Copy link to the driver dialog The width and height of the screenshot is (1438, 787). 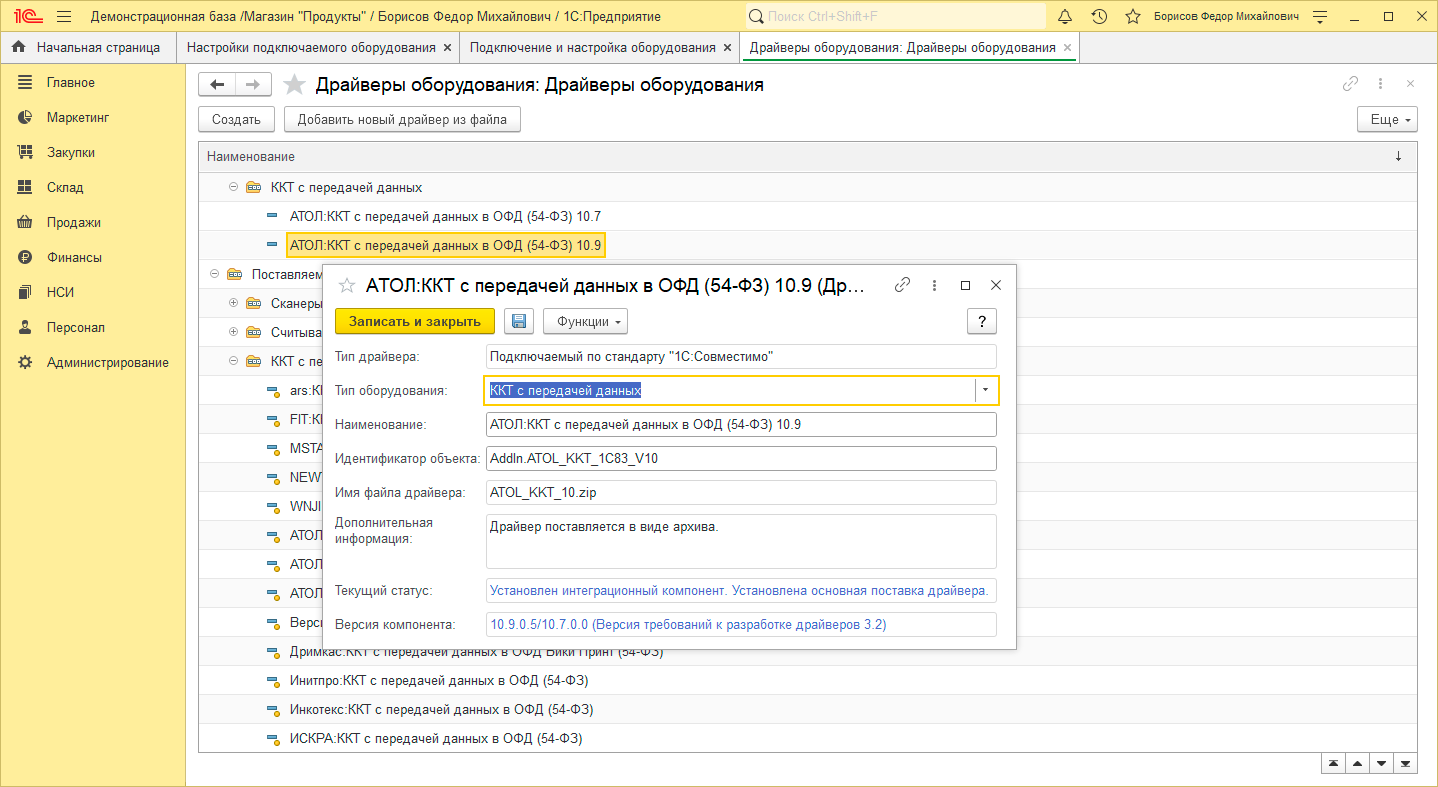(902, 285)
